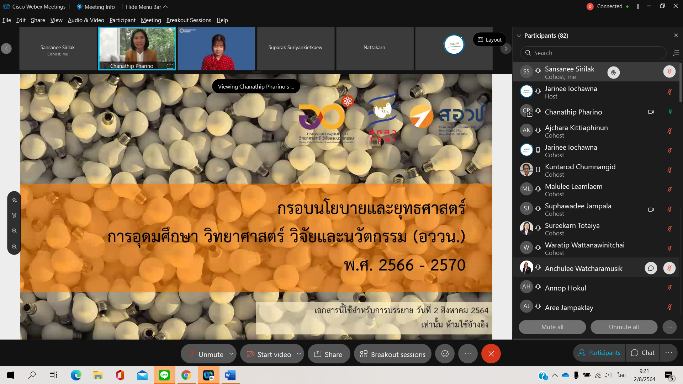This screenshot has height=384, width=683.
Task: Toggle mute for Ajchara Kittiaphinun
Action: coord(669,131)
